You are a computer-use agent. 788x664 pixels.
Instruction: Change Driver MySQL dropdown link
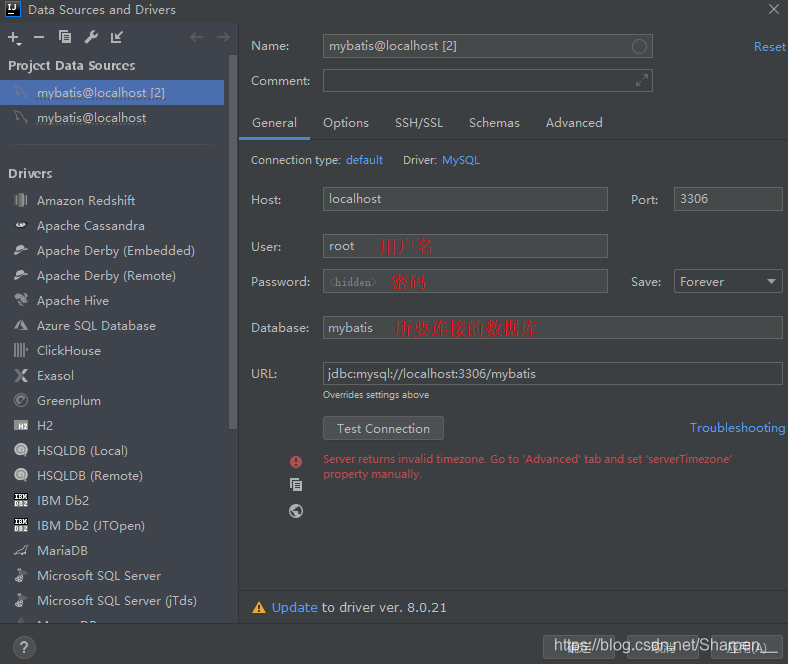tap(461, 160)
